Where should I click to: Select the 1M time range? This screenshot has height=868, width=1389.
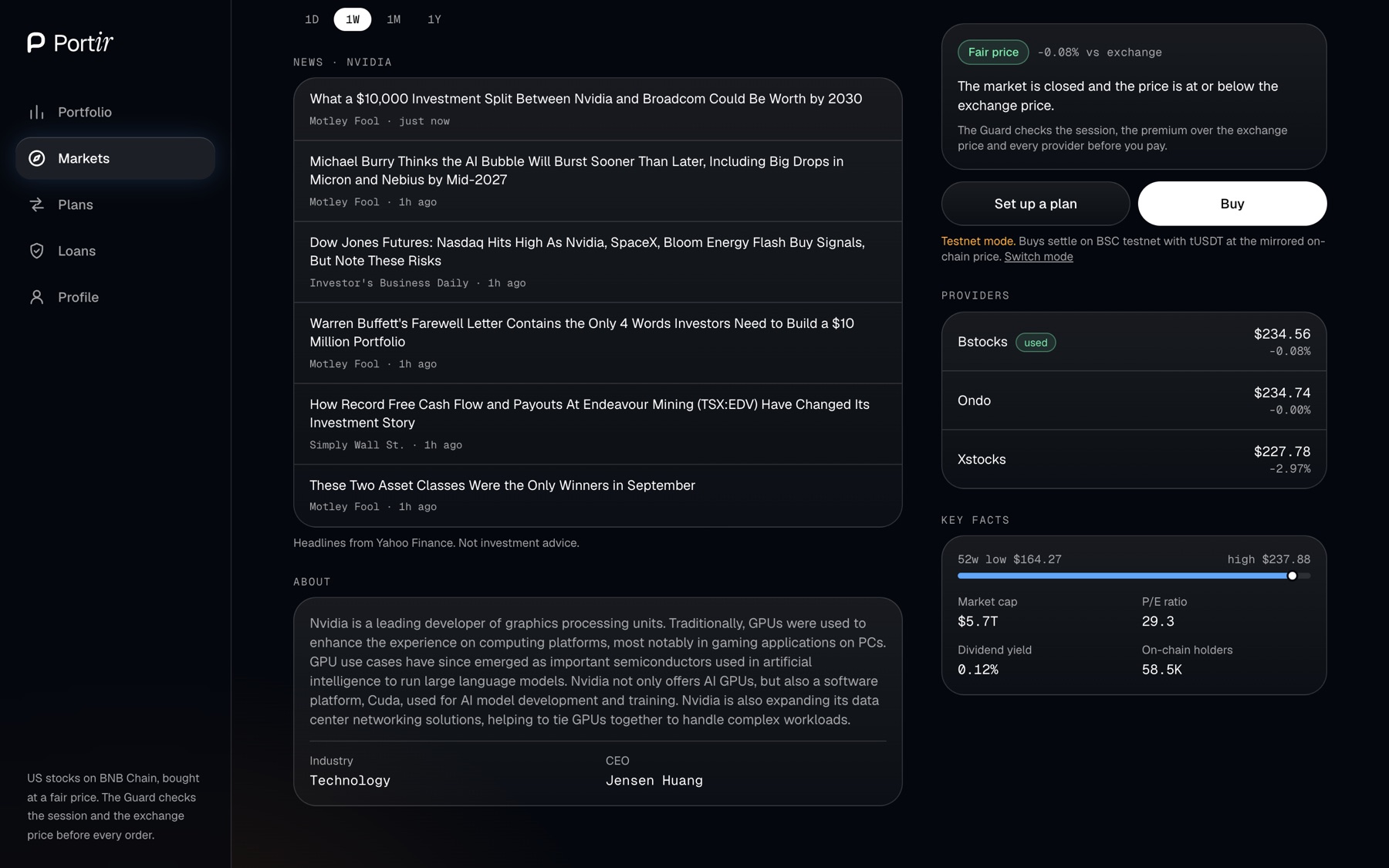(x=394, y=19)
